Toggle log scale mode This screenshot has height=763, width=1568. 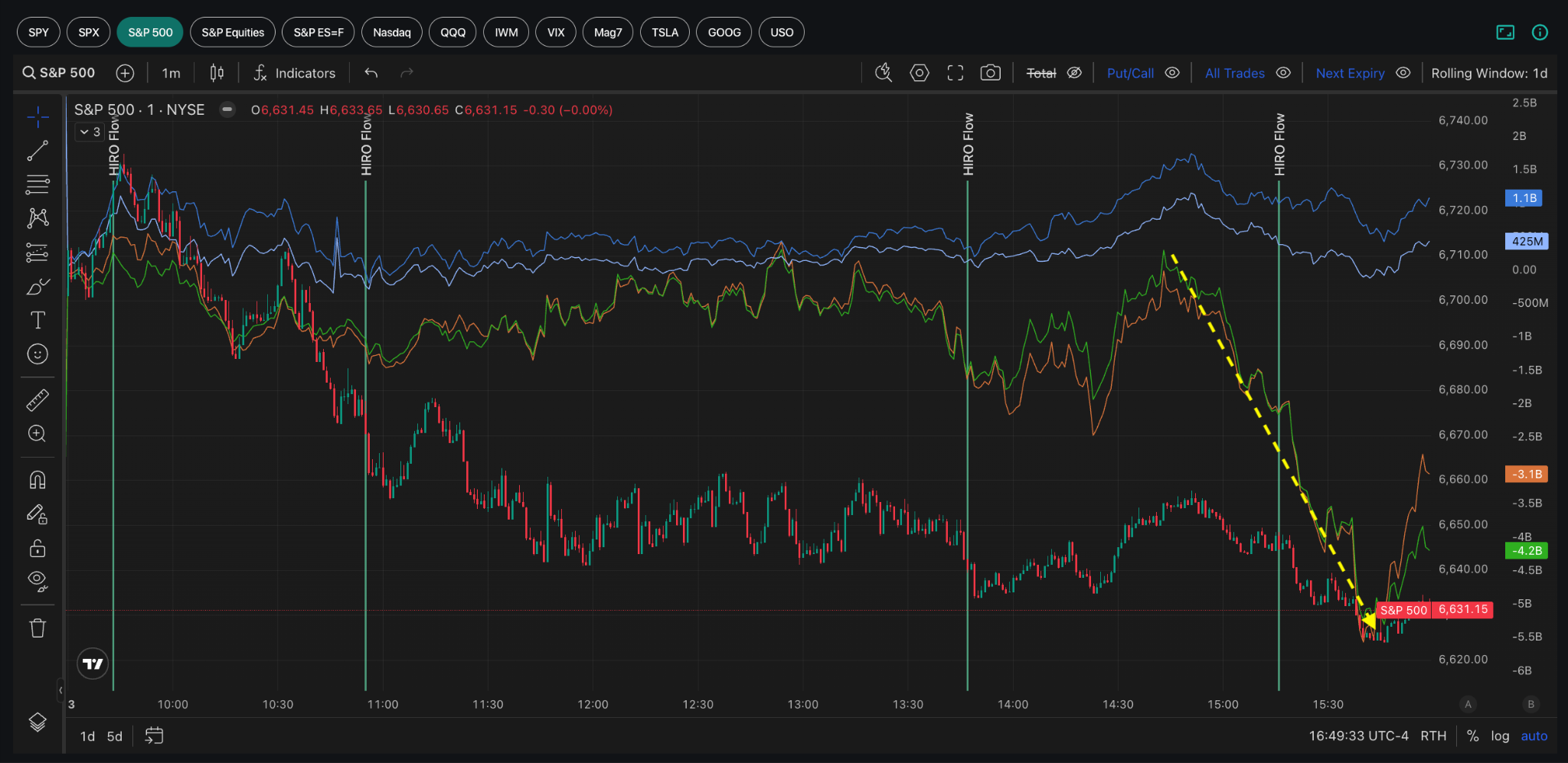pos(1500,736)
